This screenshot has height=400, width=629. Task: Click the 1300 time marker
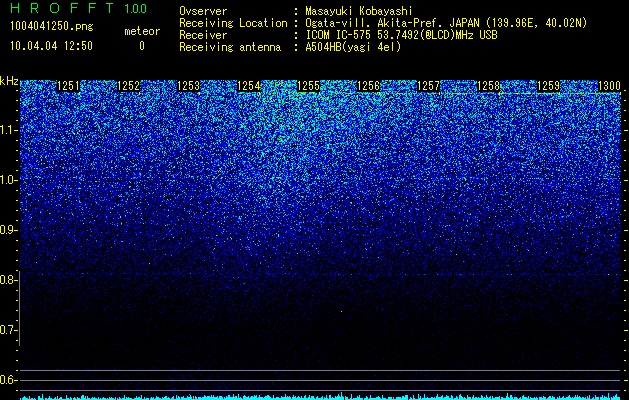(609, 86)
